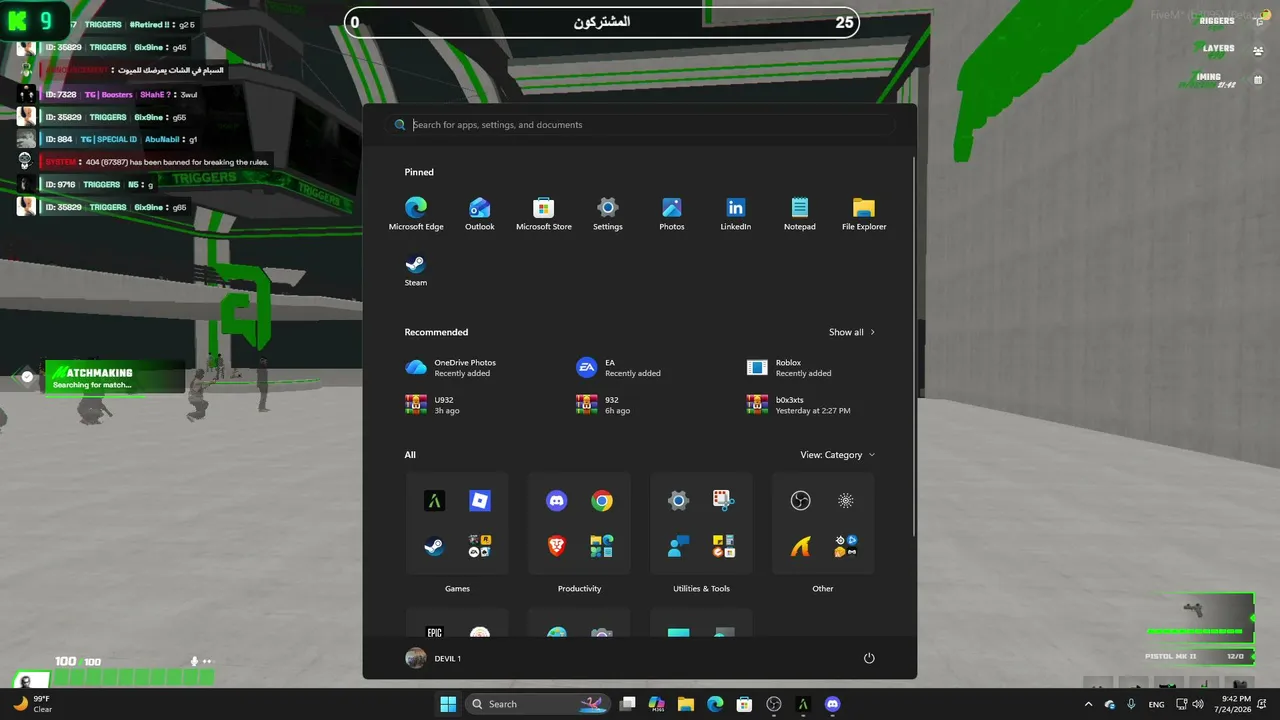Open the OneDrive icon in system tray
The height and width of the screenshot is (720, 1280).
(1110, 704)
